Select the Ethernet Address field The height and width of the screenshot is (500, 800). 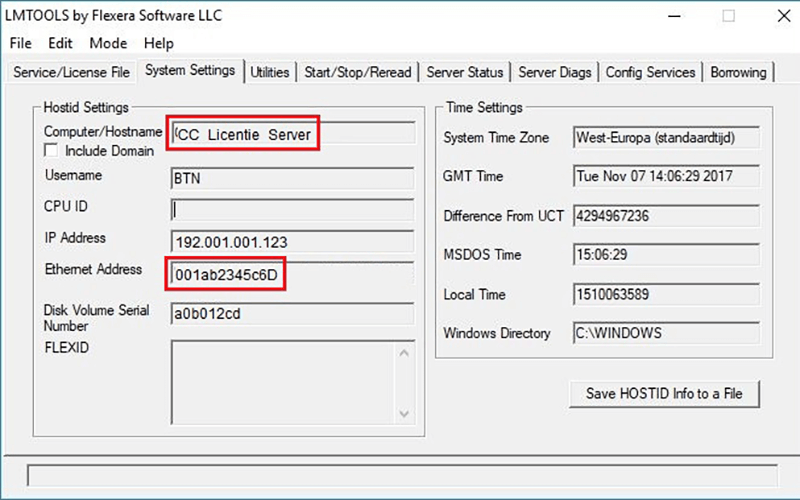click(x=292, y=272)
